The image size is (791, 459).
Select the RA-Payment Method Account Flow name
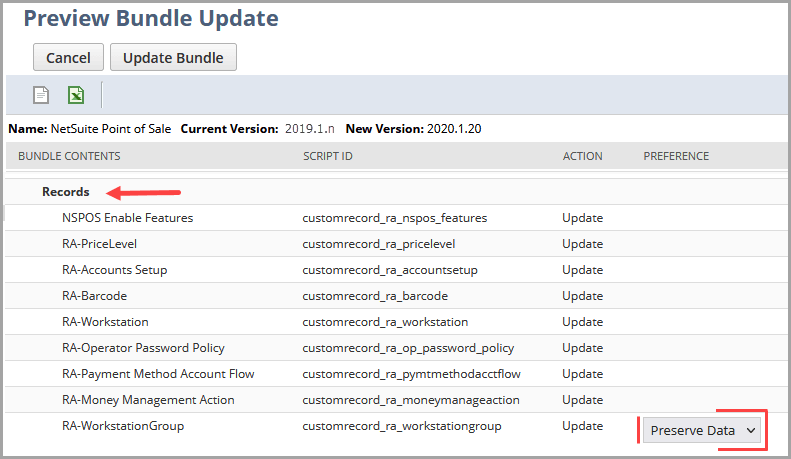coord(158,374)
